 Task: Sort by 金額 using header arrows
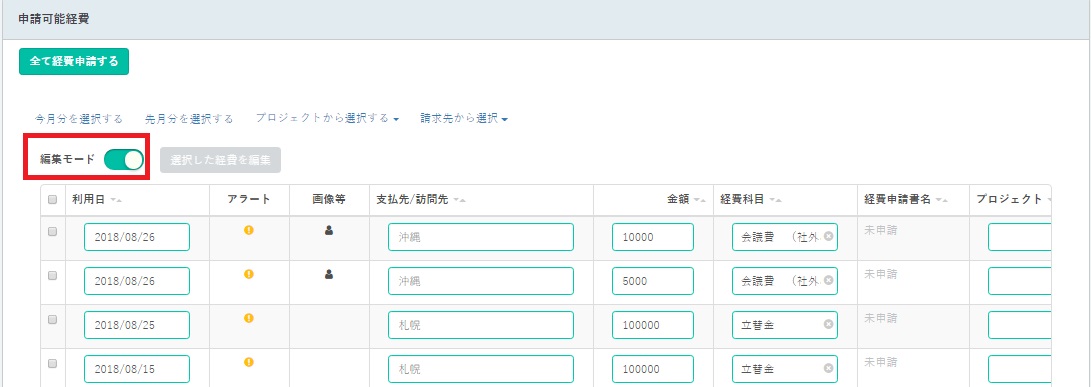(699, 200)
